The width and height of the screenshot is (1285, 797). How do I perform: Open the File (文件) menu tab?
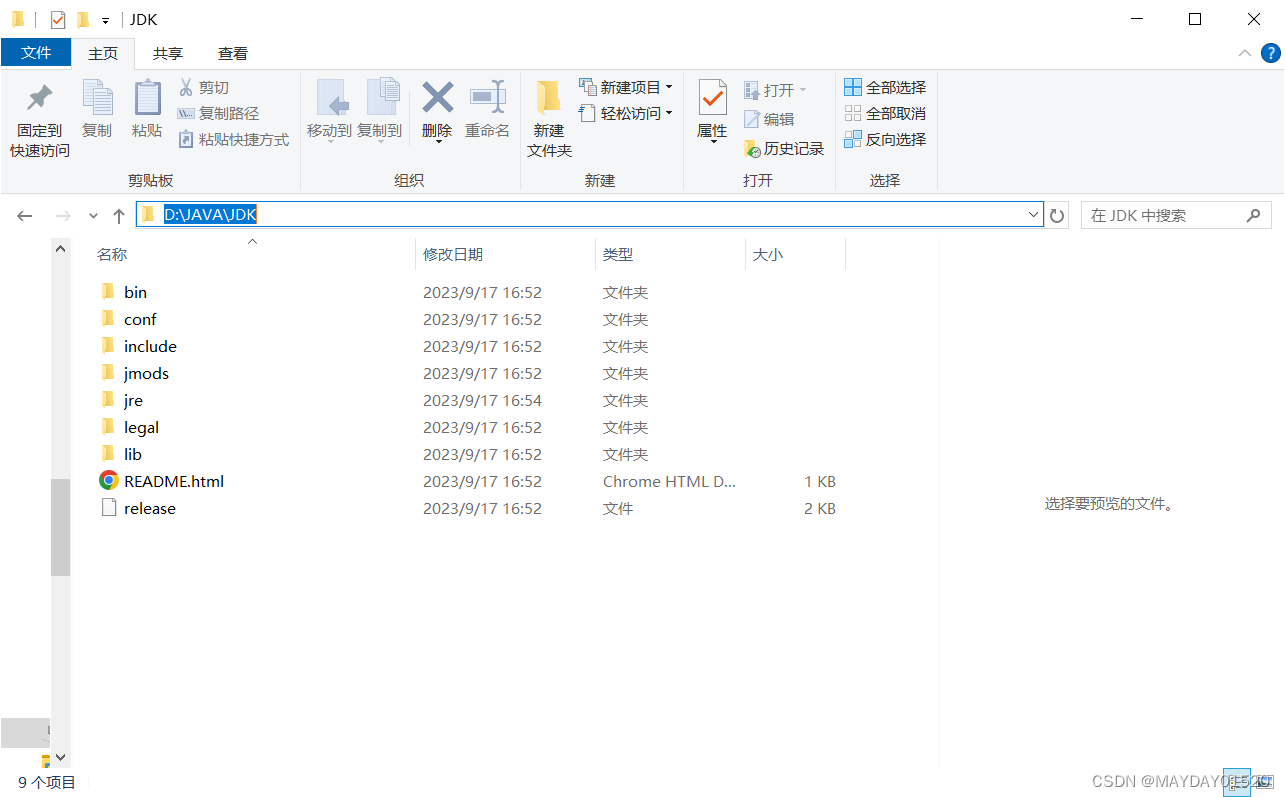pos(36,53)
